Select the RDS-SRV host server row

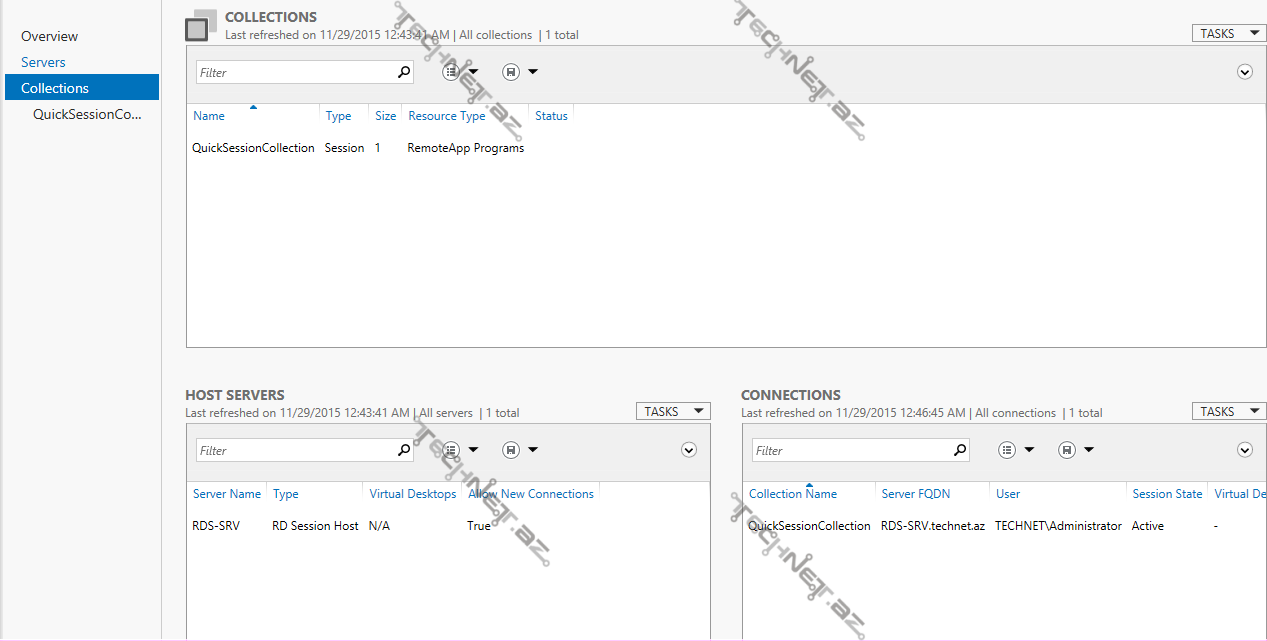tap(216, 526)
